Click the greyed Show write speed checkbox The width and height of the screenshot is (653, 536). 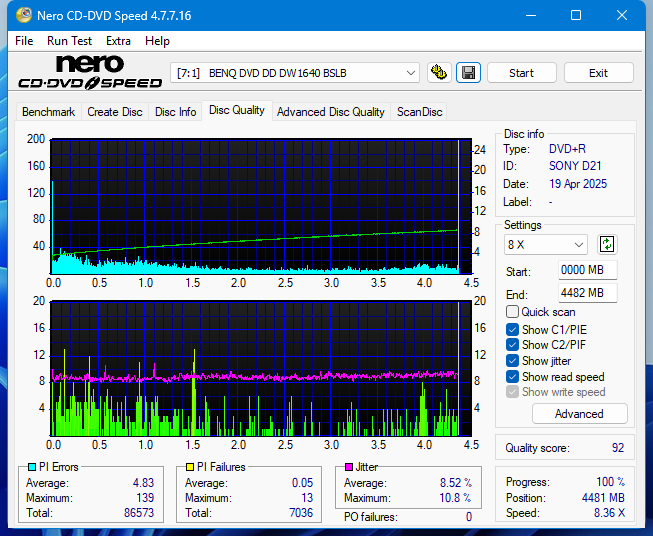tap(512, 392)
